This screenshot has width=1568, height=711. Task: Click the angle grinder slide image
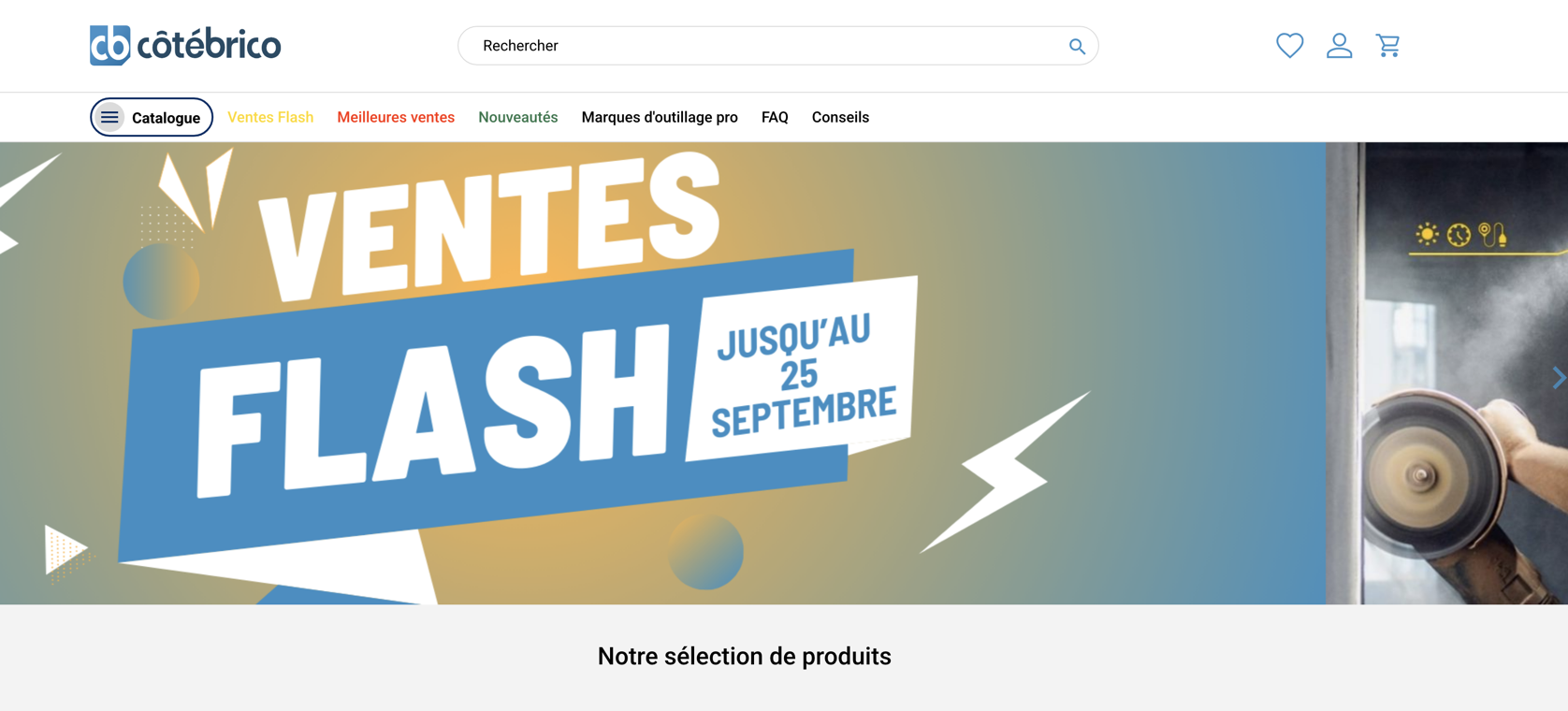(x=1447, y=373)
